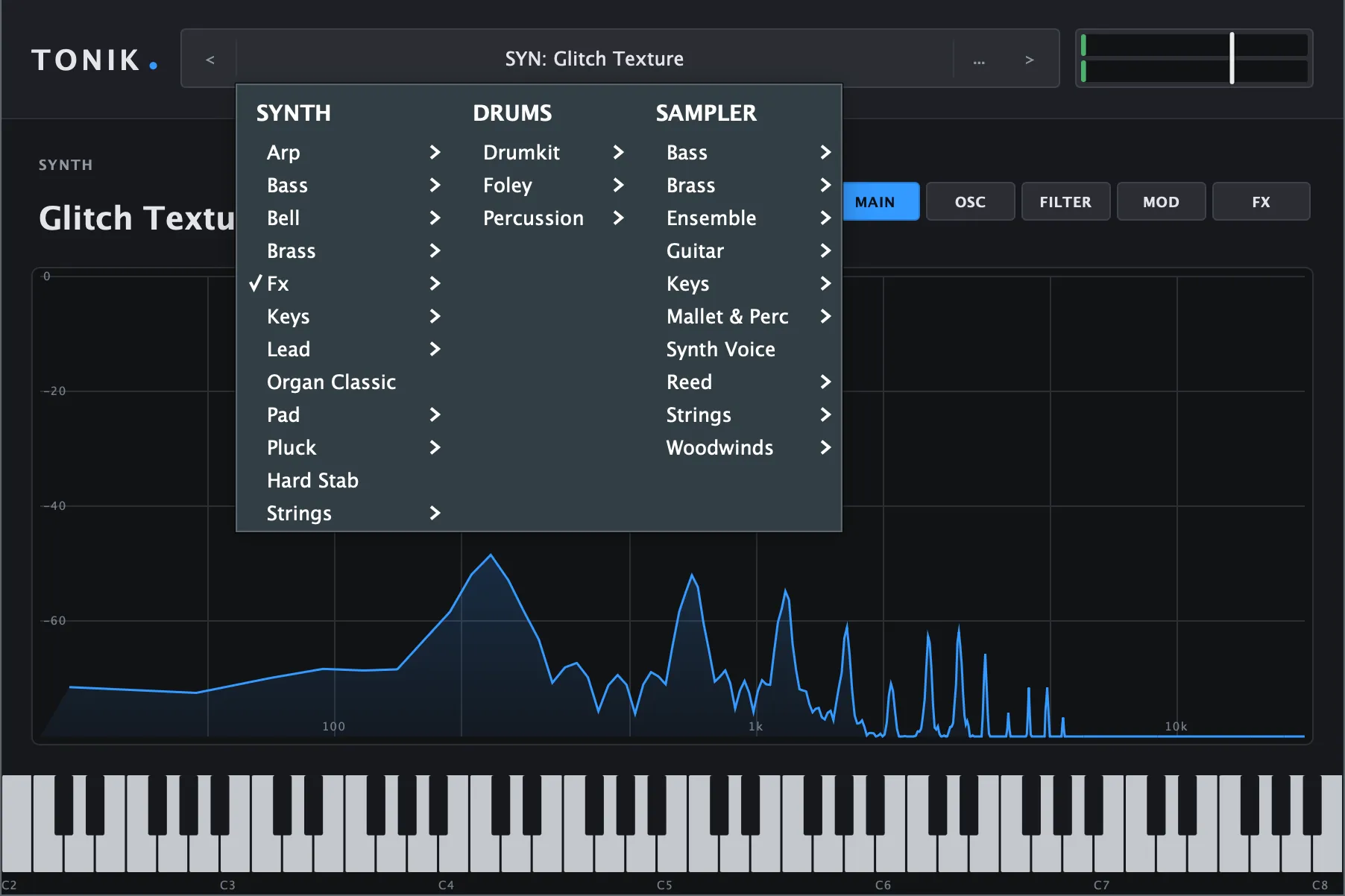Open the SYN: Glitch Texture preset selector
The width and height of the screenshot is (1345, 896).
tap(594, 59)
